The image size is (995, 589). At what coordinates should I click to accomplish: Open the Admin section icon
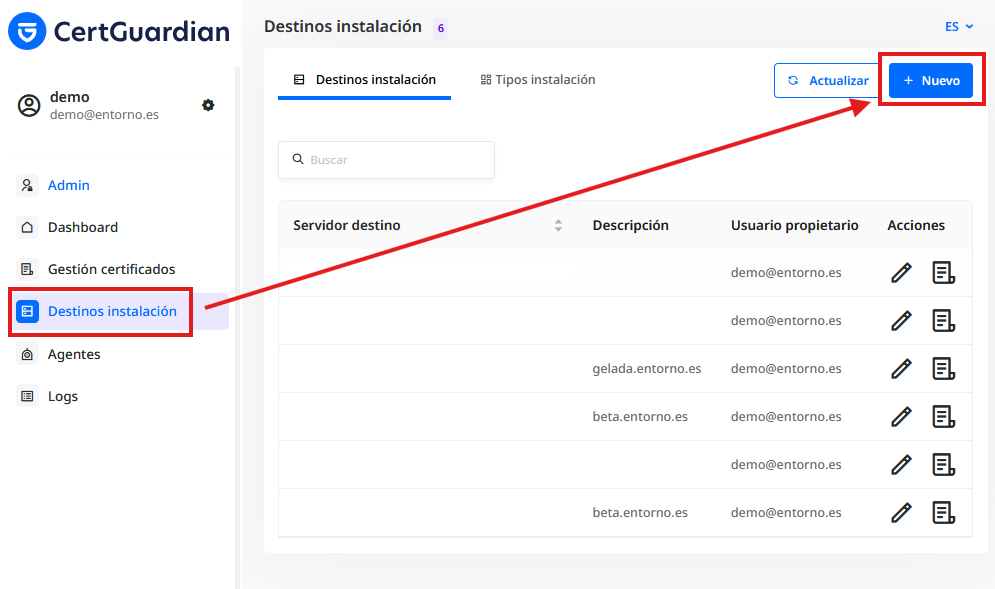point(27,185)
